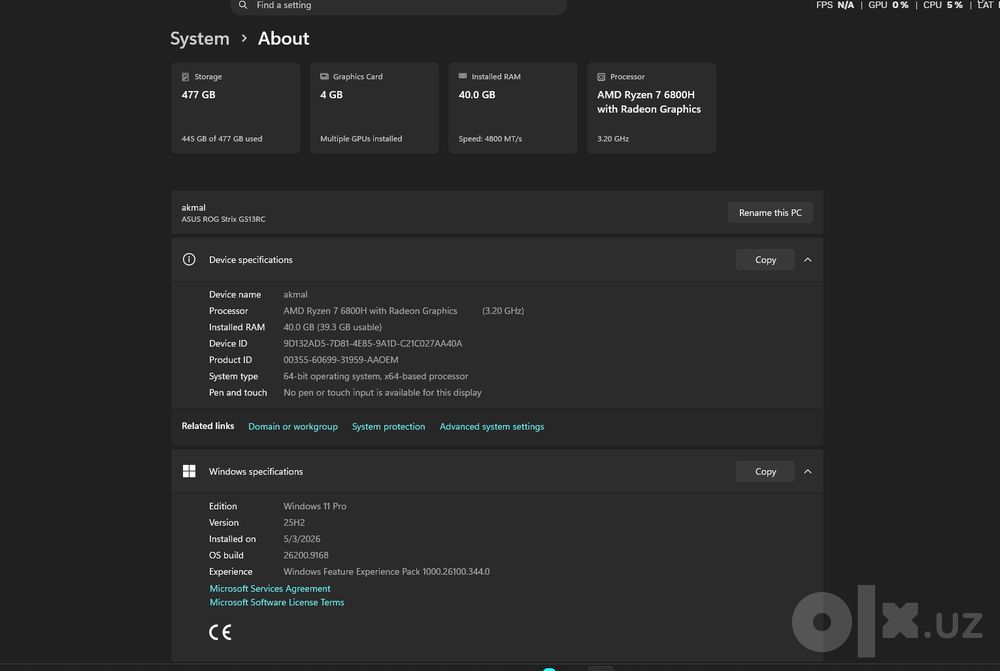Click the No pen or touch input text
The image size is (1000, 671).
point(383,393)
